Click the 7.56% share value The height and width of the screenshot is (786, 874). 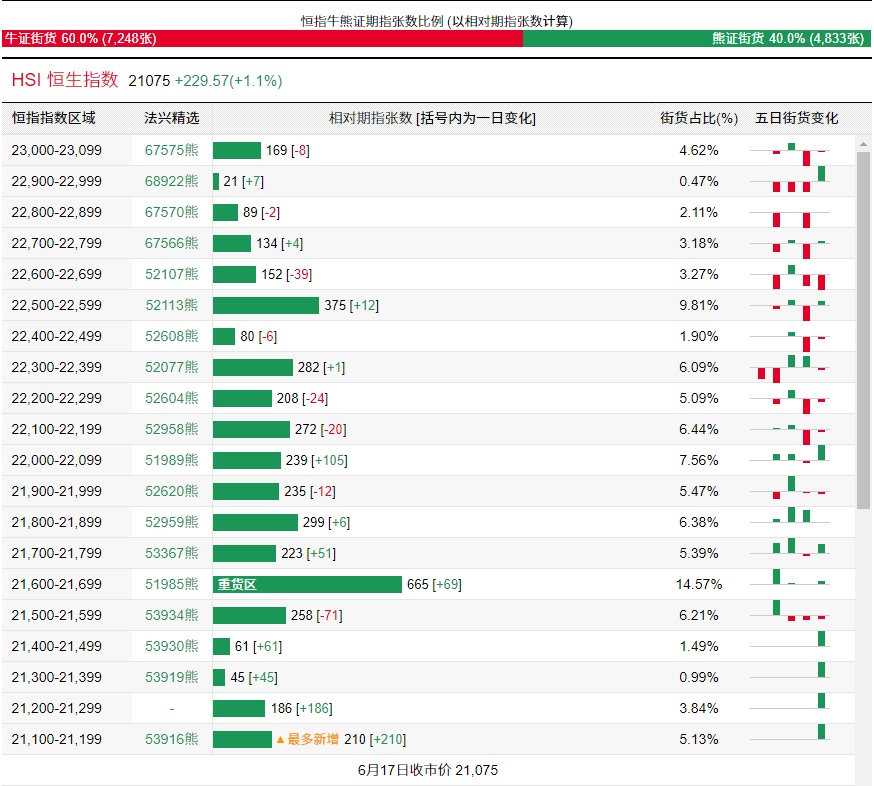[699, 460]
